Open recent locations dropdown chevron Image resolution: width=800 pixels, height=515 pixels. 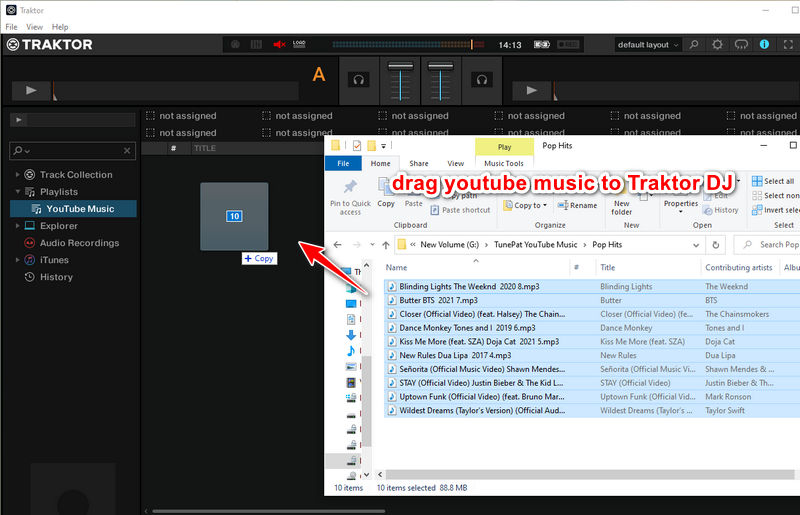pos(372,245)
